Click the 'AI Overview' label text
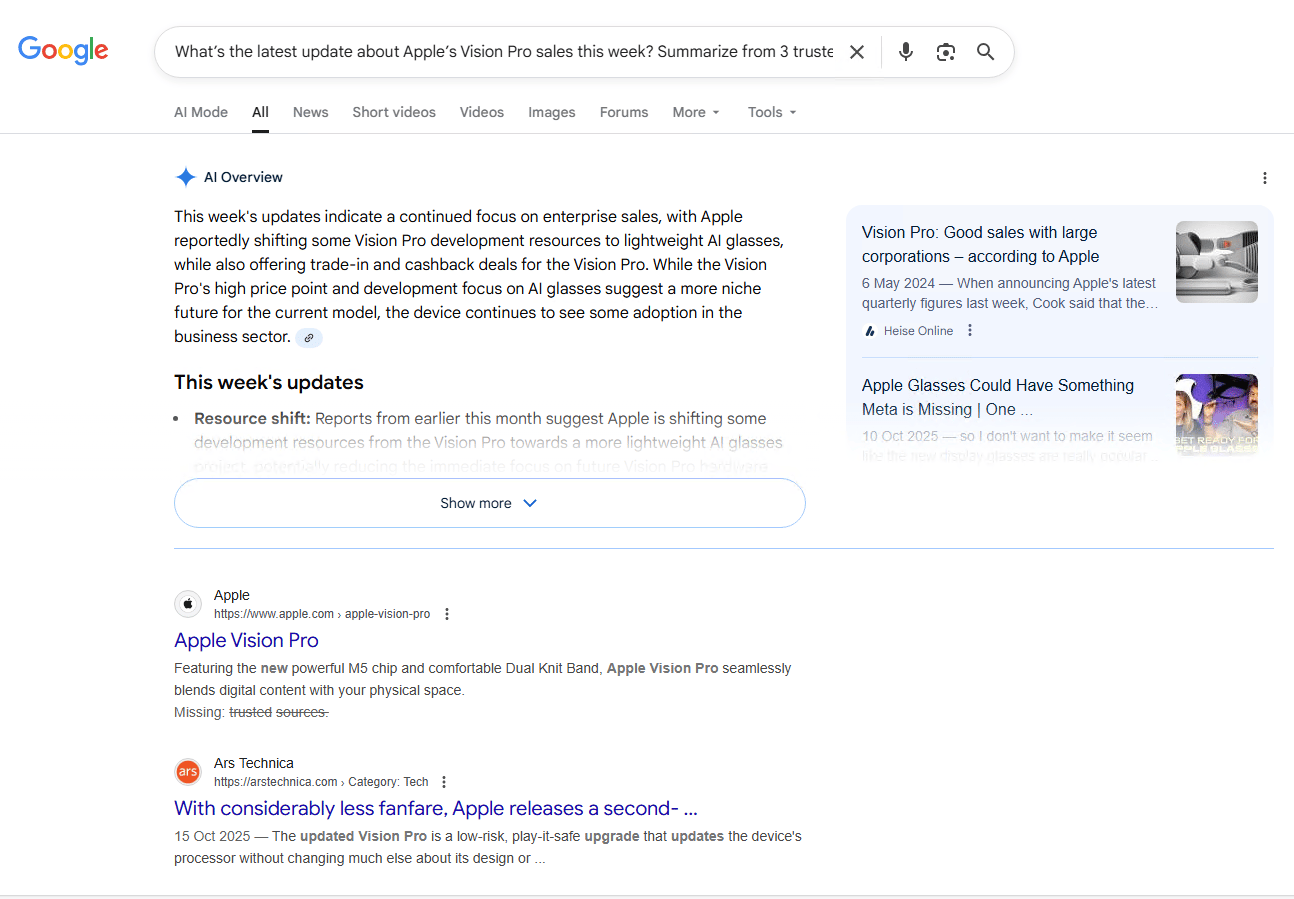The height and width of the screenshot is (899, 1294). pyautogui.click(x=243, y=177)
